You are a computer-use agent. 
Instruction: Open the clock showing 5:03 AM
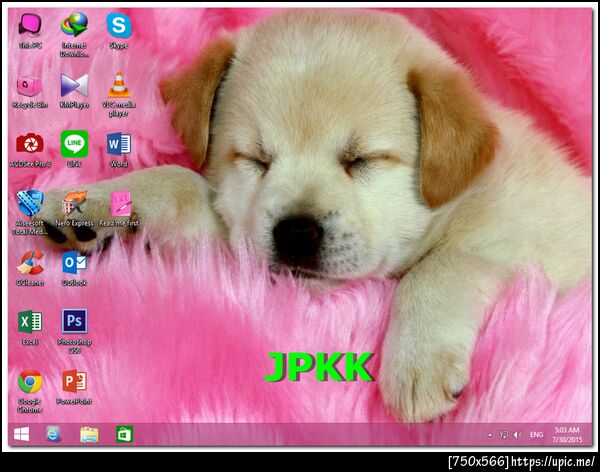click(x=567, y=434)
